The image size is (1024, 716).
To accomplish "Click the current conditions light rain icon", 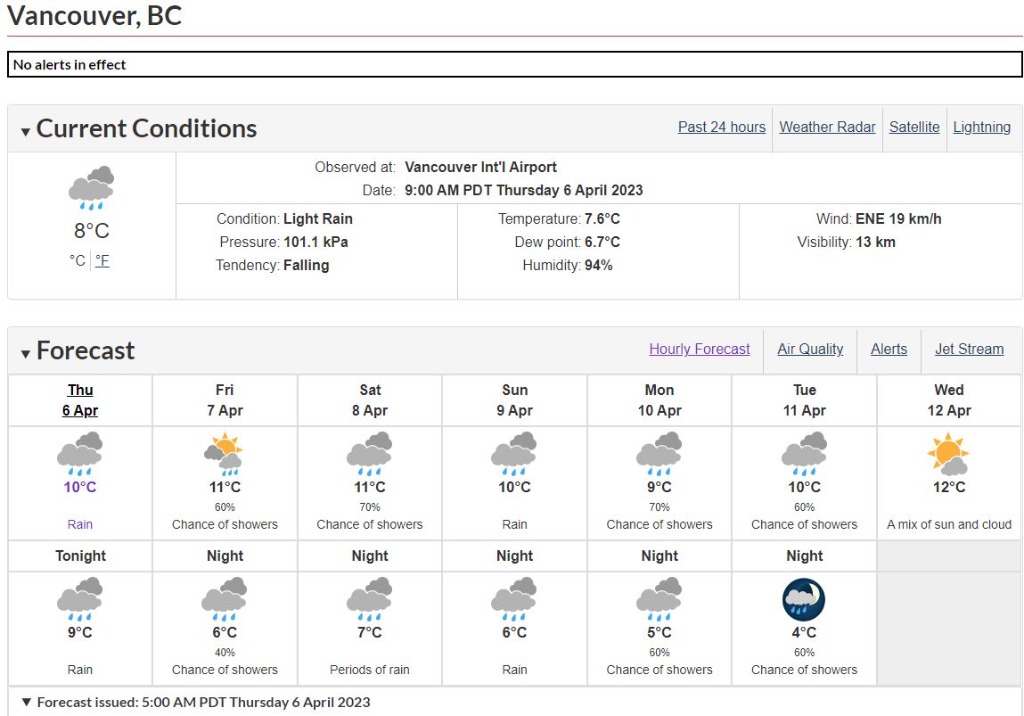I will [91, 188].
